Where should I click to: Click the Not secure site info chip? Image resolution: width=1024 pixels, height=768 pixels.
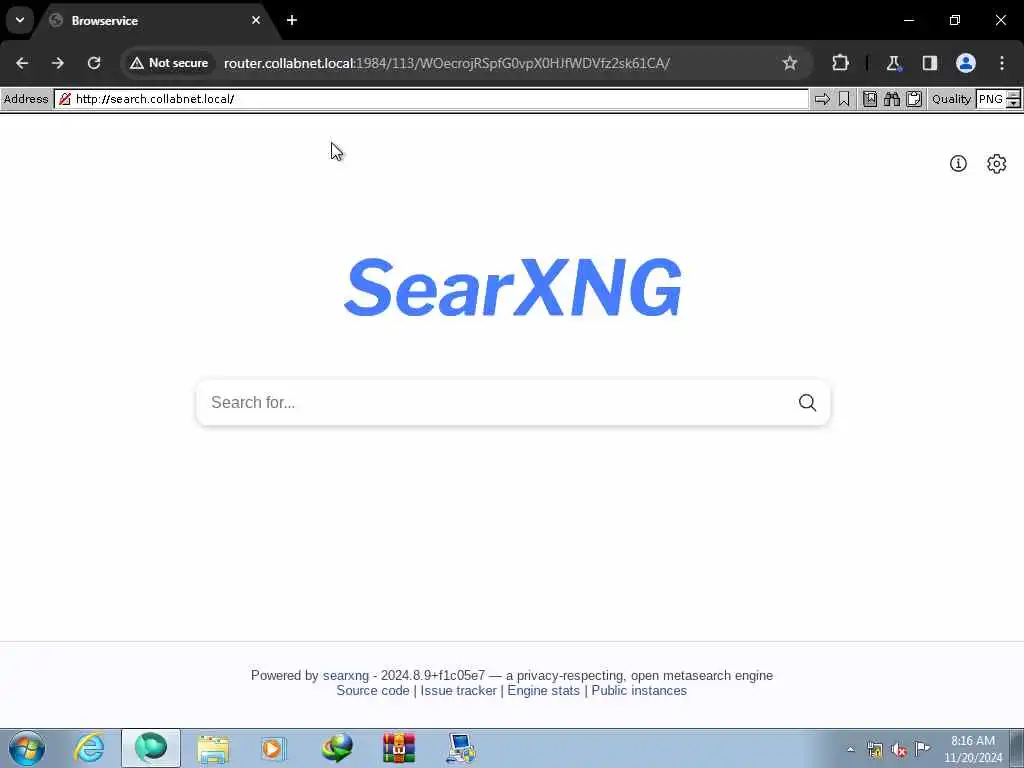[x=169, y=63]
